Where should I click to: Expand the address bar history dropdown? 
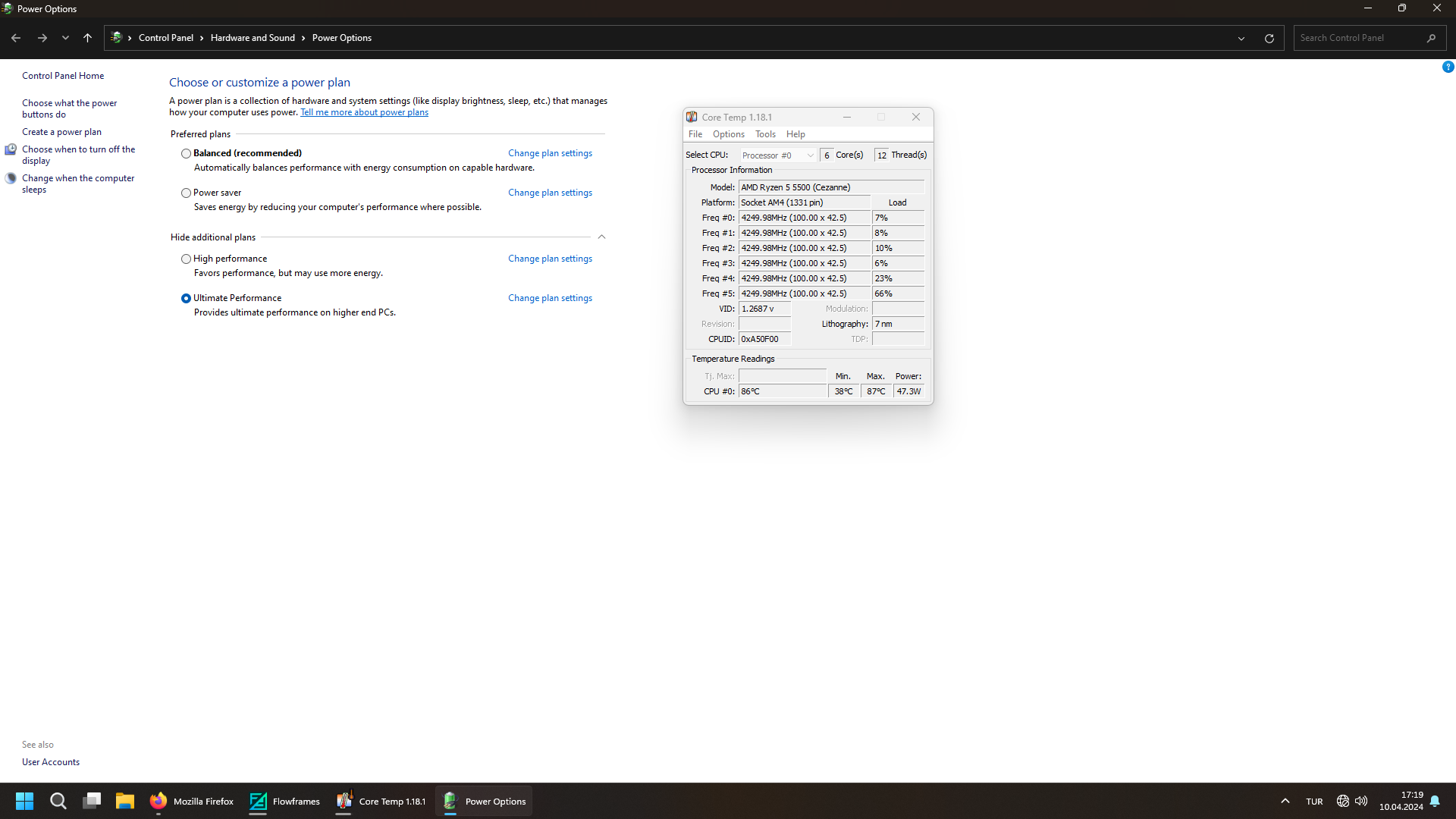point(1241,38)
